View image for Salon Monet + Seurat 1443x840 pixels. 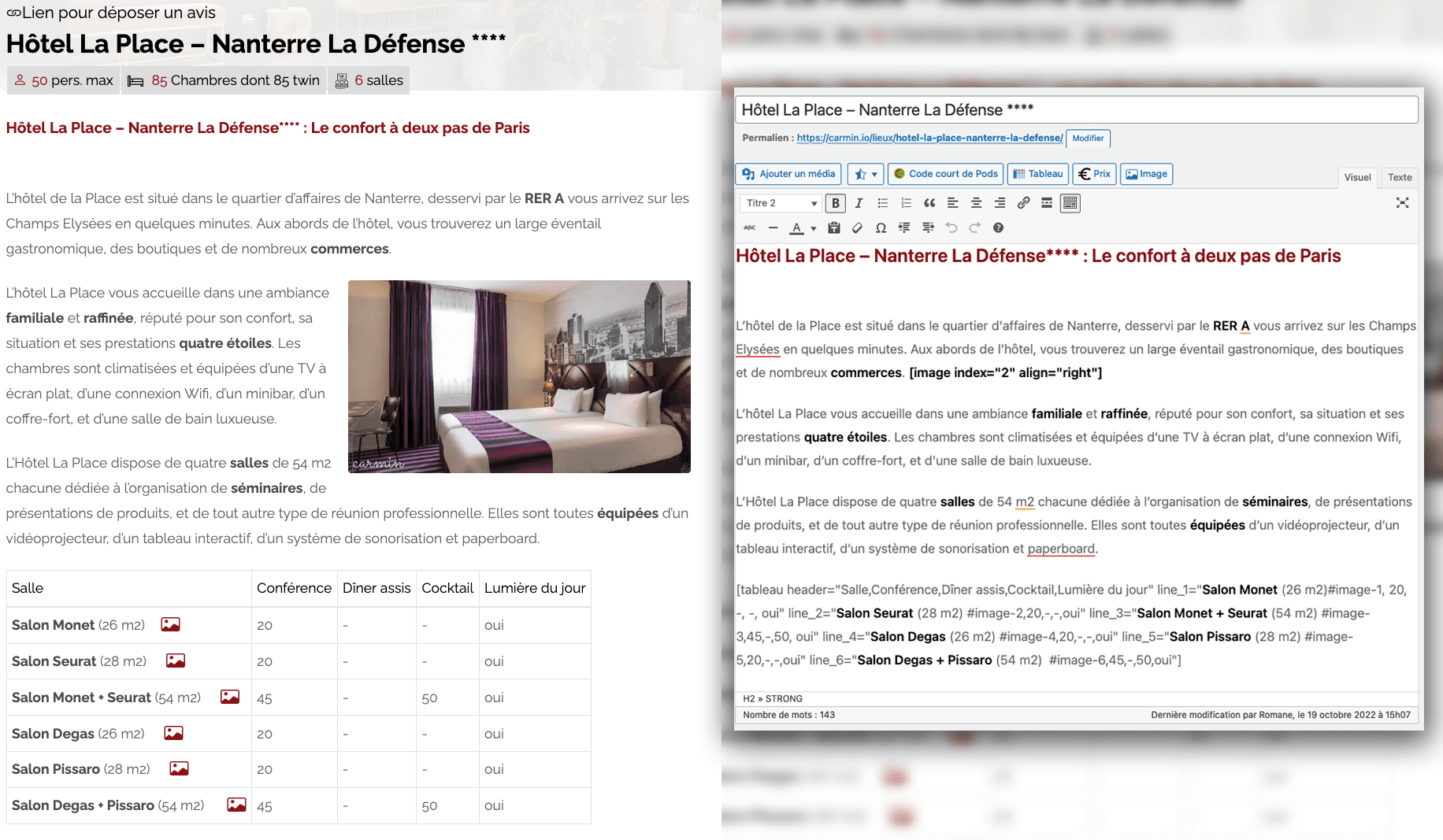[x=230, y=697]
